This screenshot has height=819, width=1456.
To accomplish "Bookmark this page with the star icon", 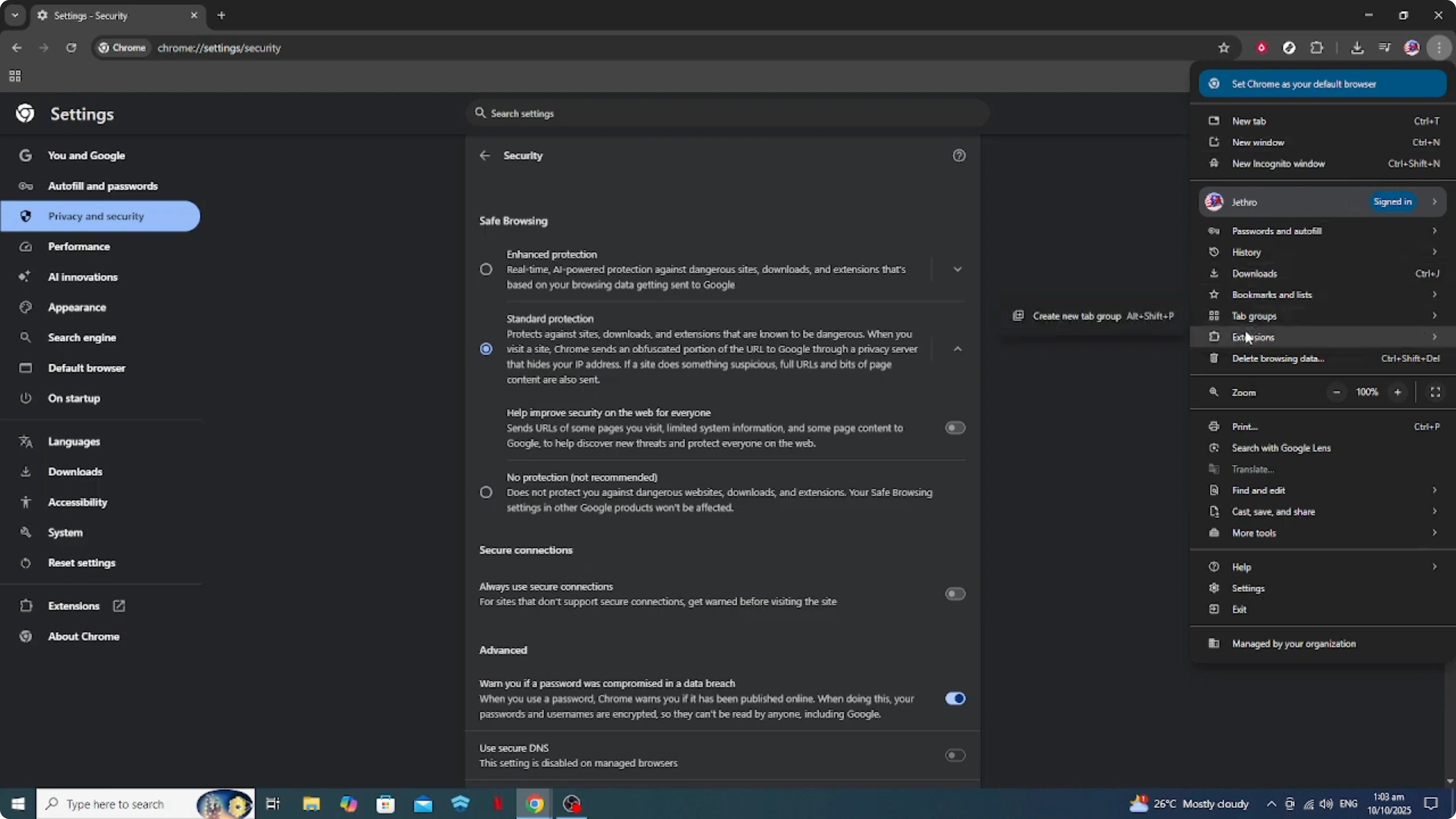I will pyautogui.click(x=1224, y=47).
